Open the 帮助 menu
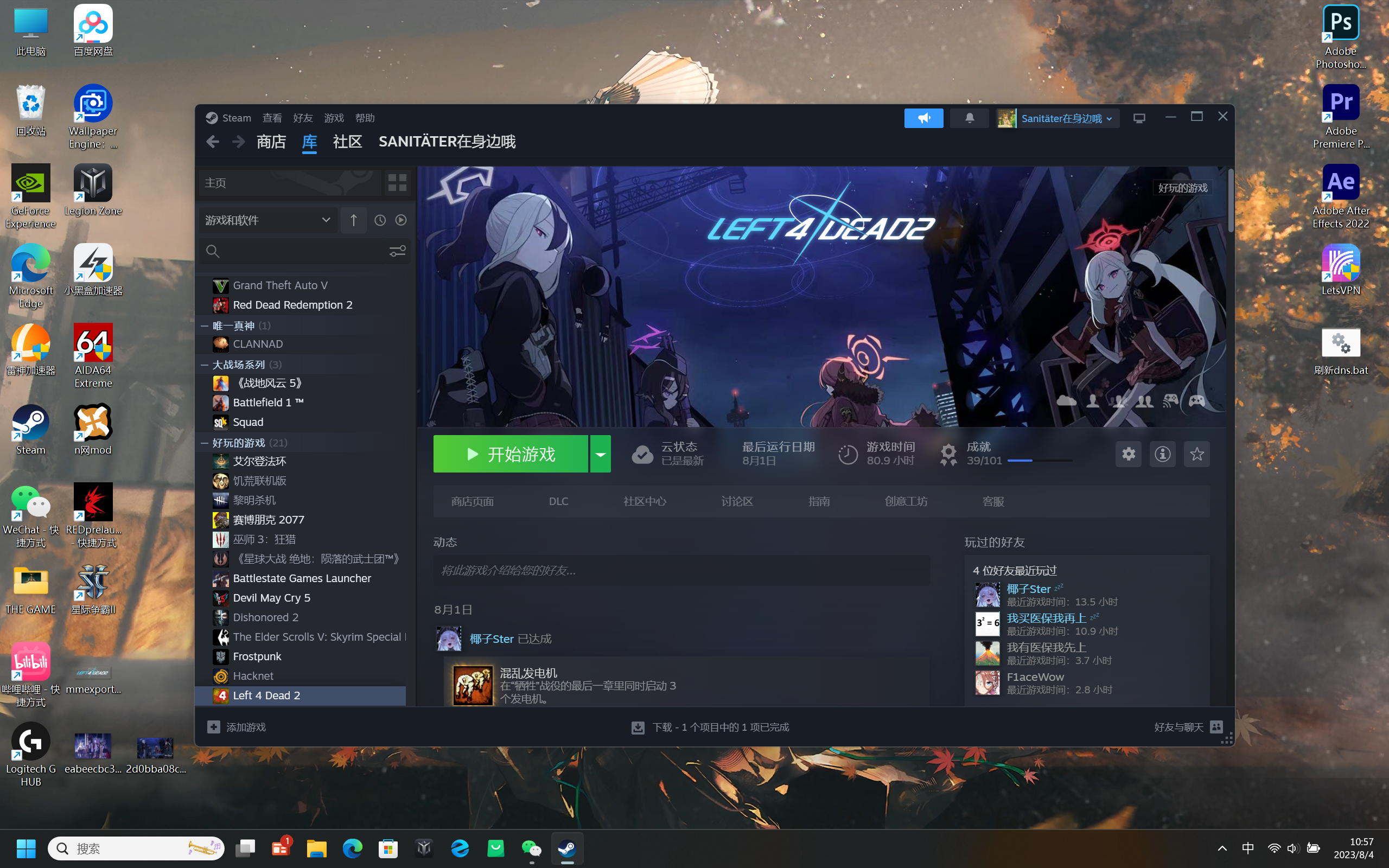1389x868 pixels. click(x=365, y=118)
